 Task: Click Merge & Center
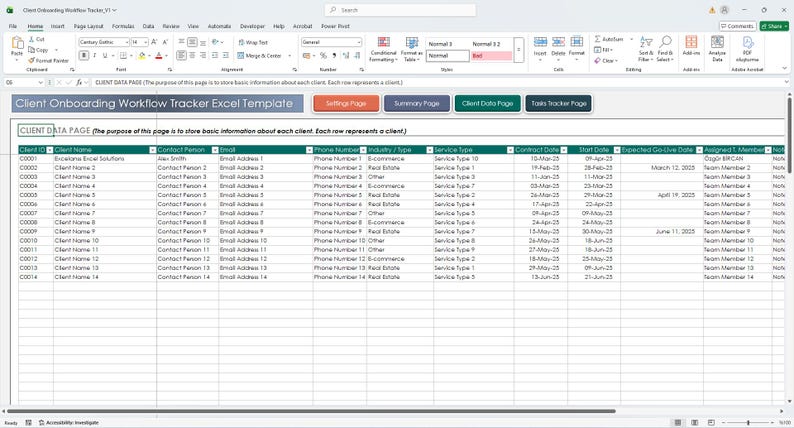tap(259, 56)
